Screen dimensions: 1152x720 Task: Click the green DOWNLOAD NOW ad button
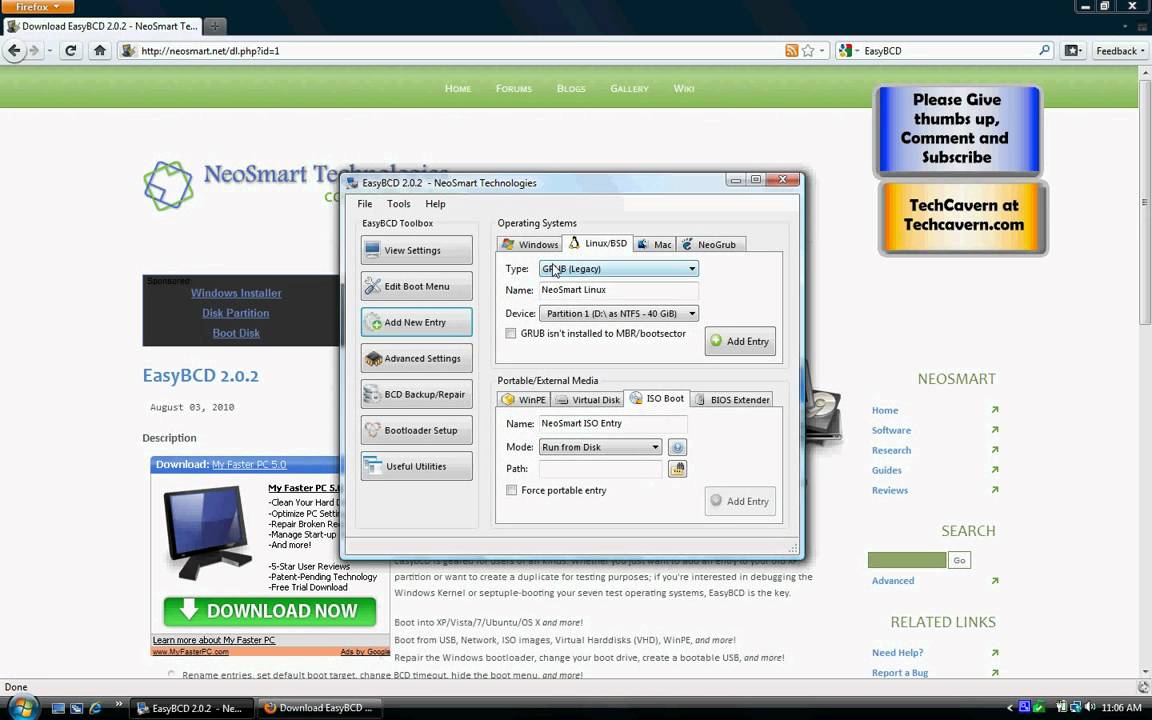click(270, 611)
